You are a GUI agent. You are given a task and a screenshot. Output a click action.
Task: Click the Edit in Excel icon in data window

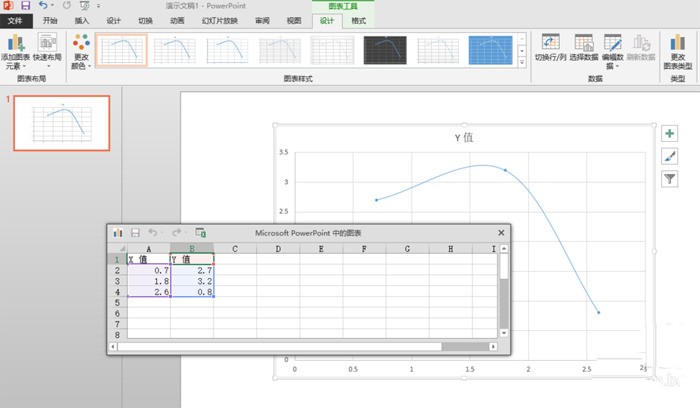200,233
